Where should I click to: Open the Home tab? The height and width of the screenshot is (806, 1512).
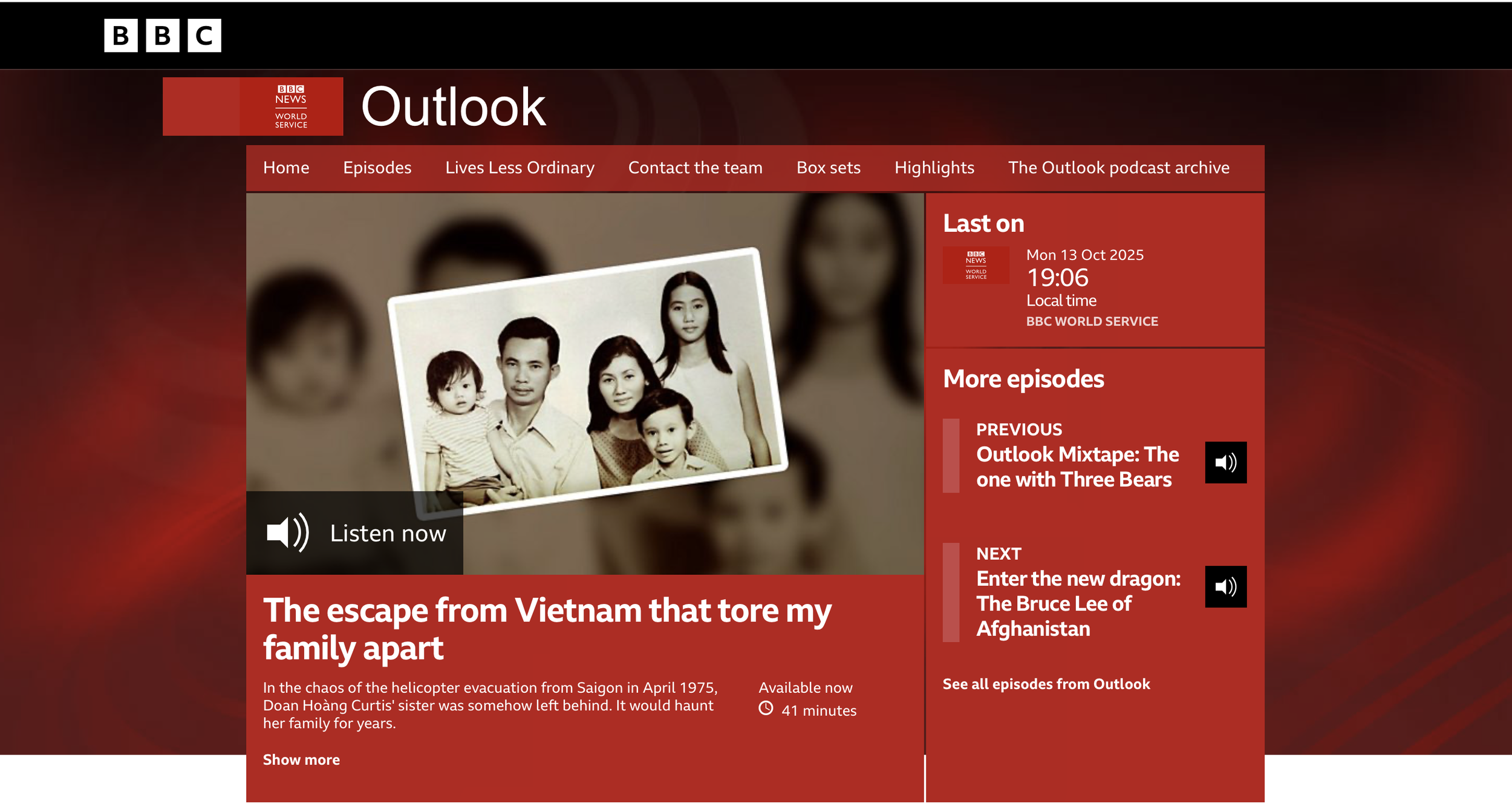click(x=286, y=168)
